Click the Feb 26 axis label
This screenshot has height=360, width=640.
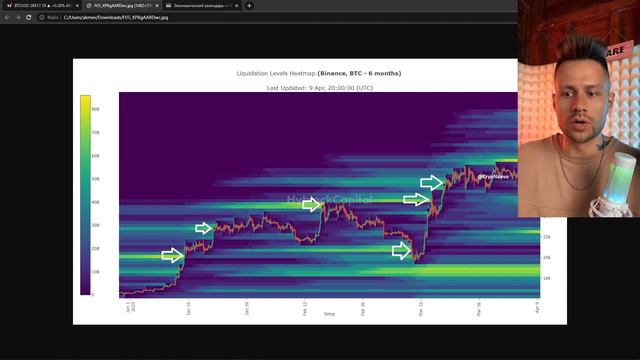[x=363, y=309]
